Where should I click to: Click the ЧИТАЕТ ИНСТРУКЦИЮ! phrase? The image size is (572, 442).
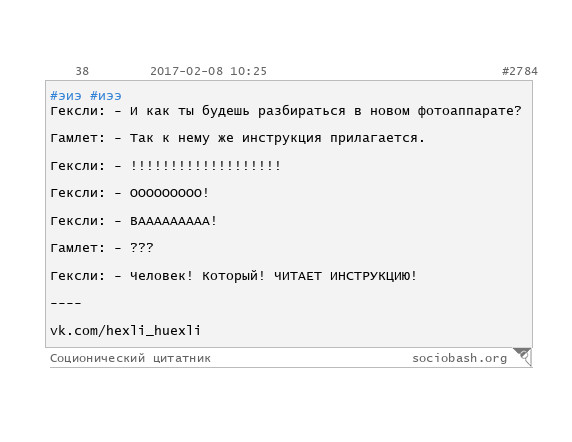(x=345, y=276)
